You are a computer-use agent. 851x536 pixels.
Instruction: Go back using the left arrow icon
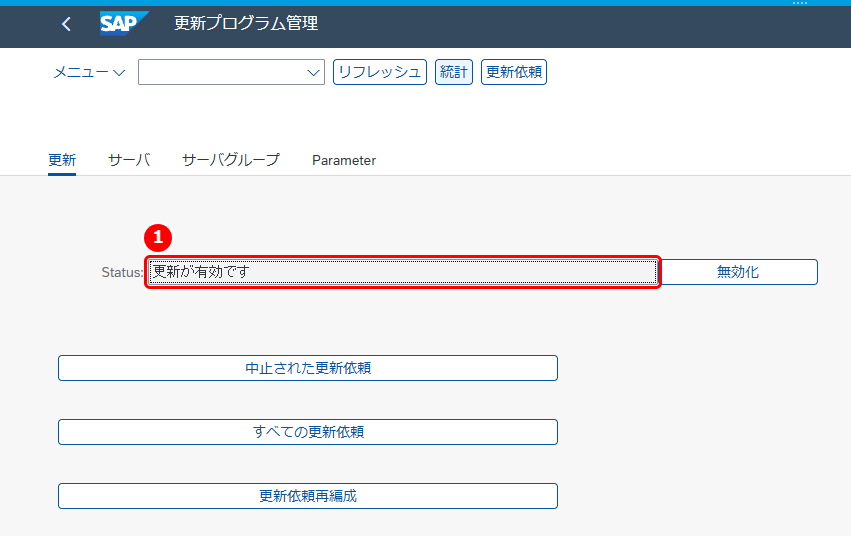[x=66, y=24]
